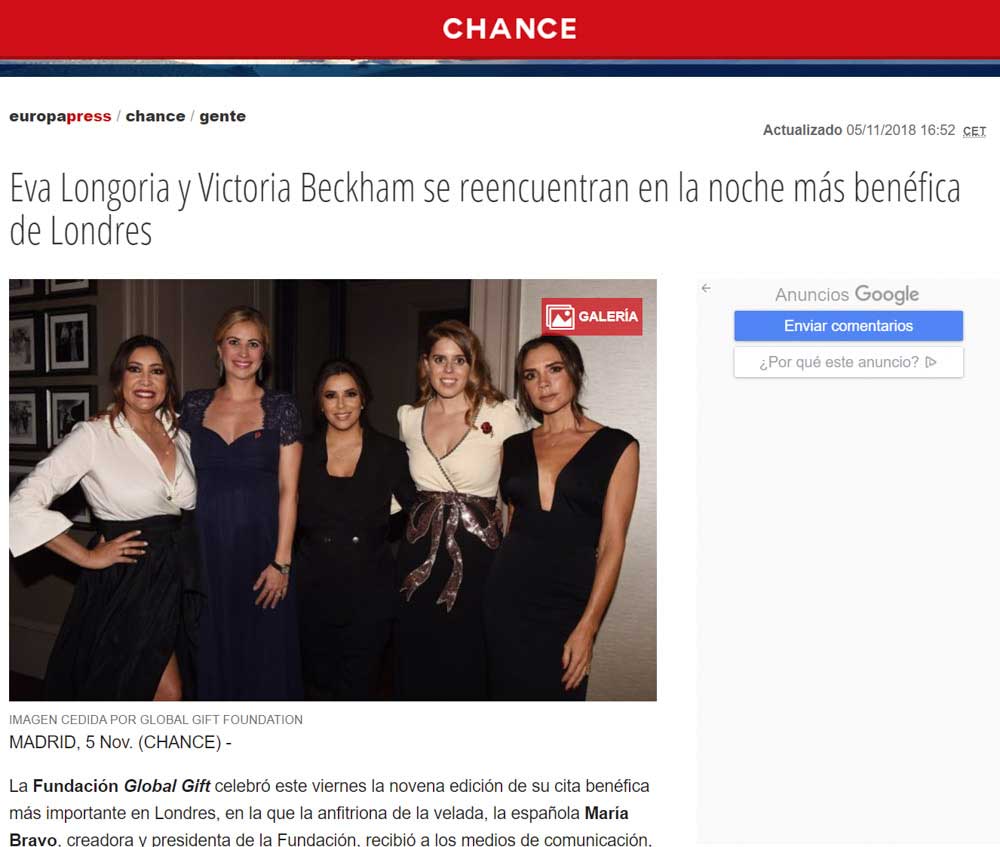
Task: Go to the gente breadcrumb section
Action: point(223,117)
